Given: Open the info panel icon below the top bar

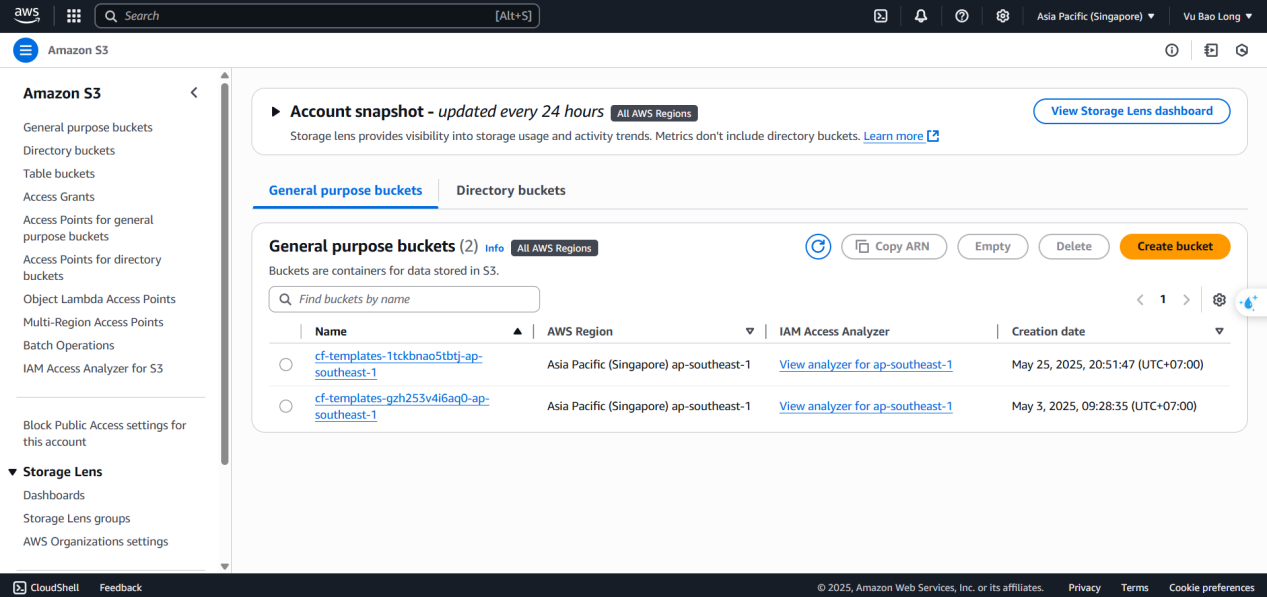Looking at the screenshot, I should 1172,50.
